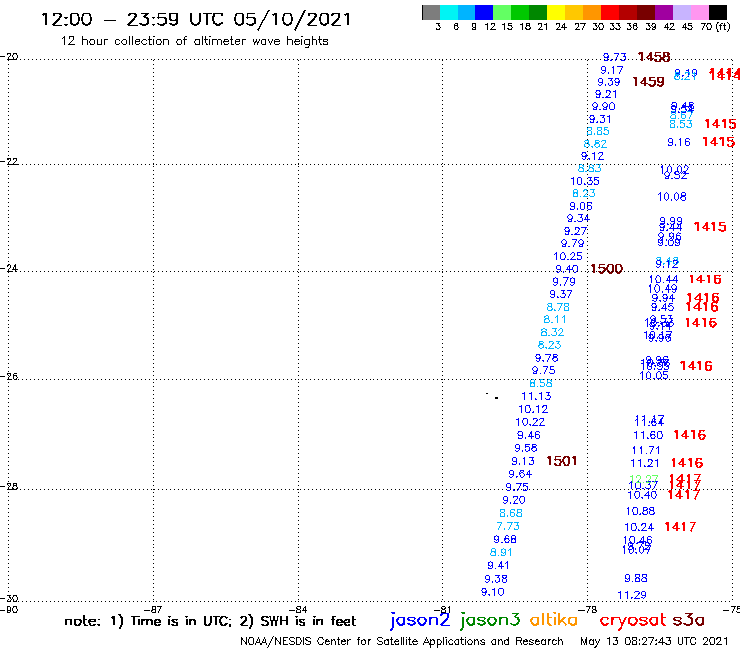
Task: Select the 10.88 reading
Action: pos(640,511)
